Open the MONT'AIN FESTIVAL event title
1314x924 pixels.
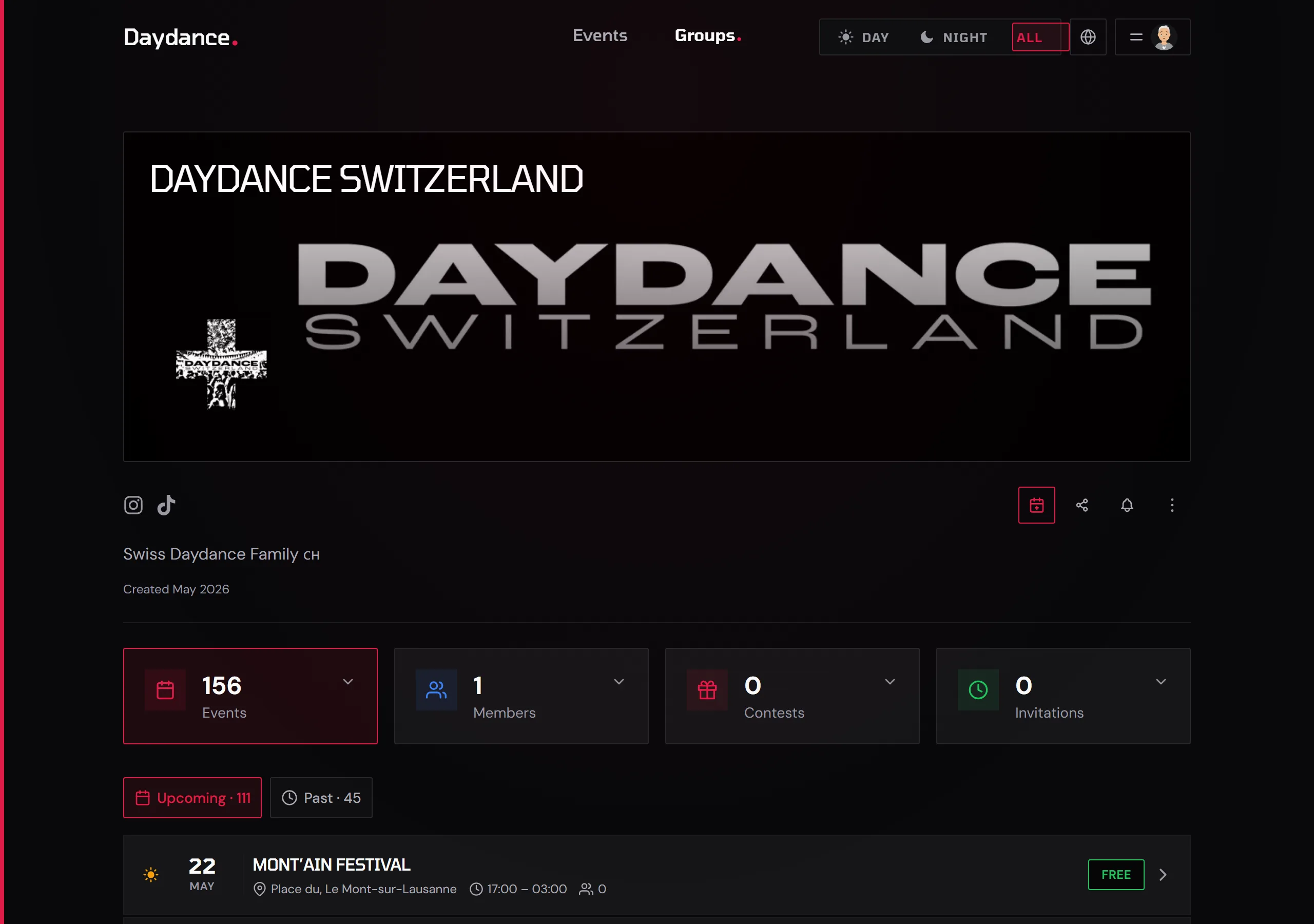pyautogui.click(x=332, y=864)
